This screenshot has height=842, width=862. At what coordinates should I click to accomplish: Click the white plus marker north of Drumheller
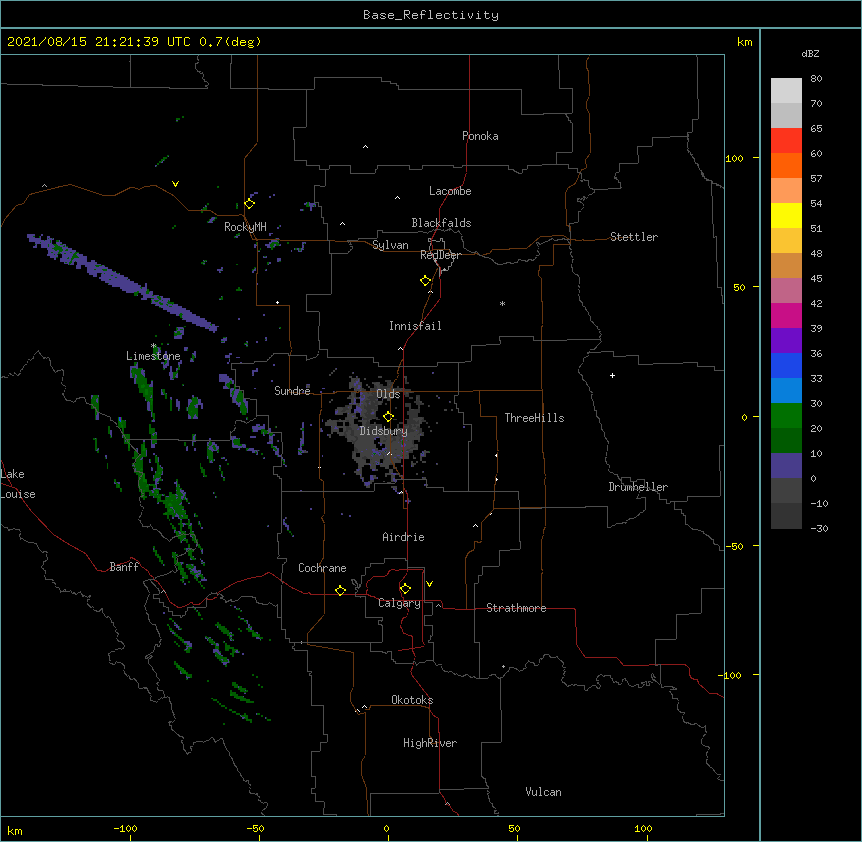click(x=612, y=375)
